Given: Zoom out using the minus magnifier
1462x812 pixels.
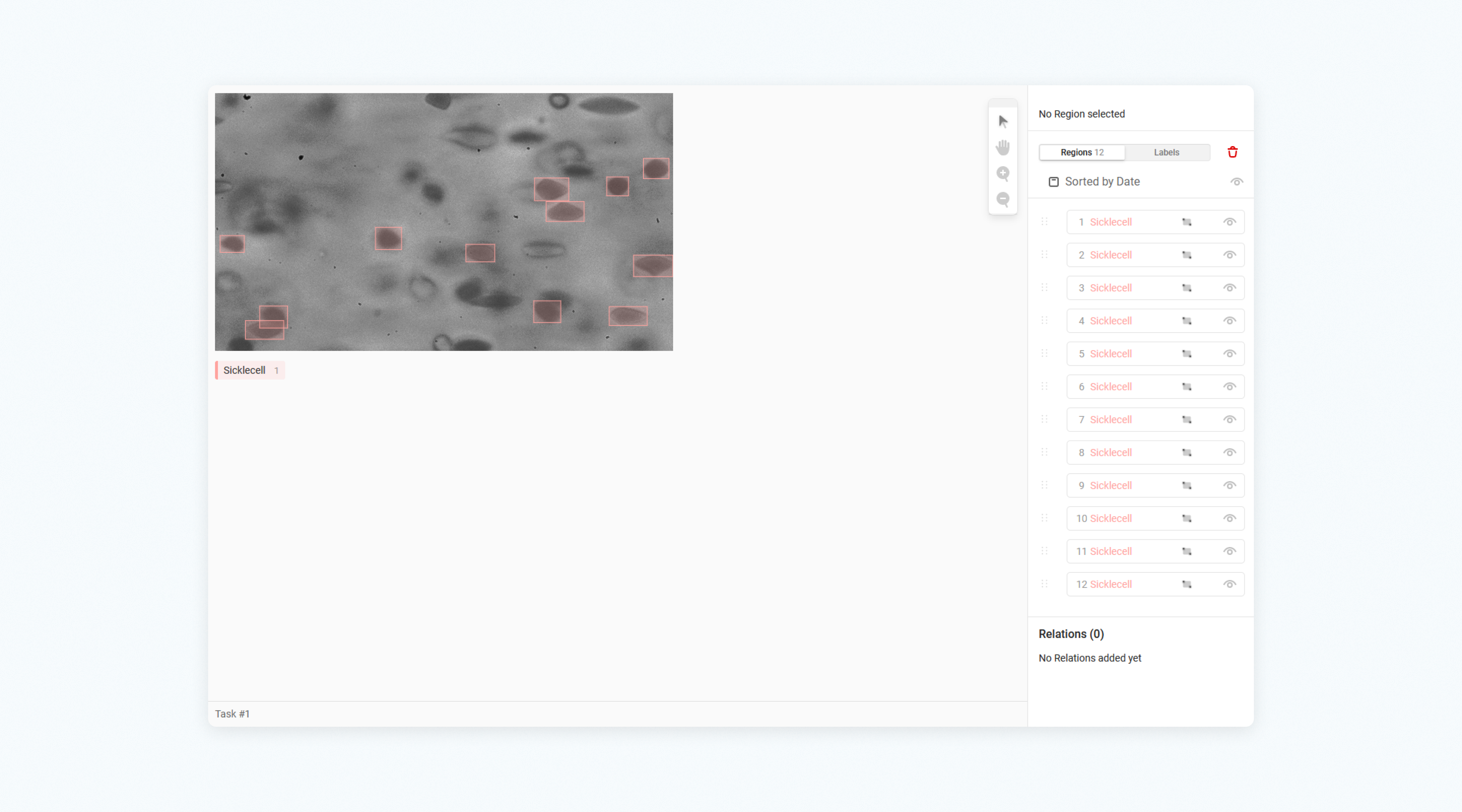Looking at the screenshot, I should (x=1002, y=200).
